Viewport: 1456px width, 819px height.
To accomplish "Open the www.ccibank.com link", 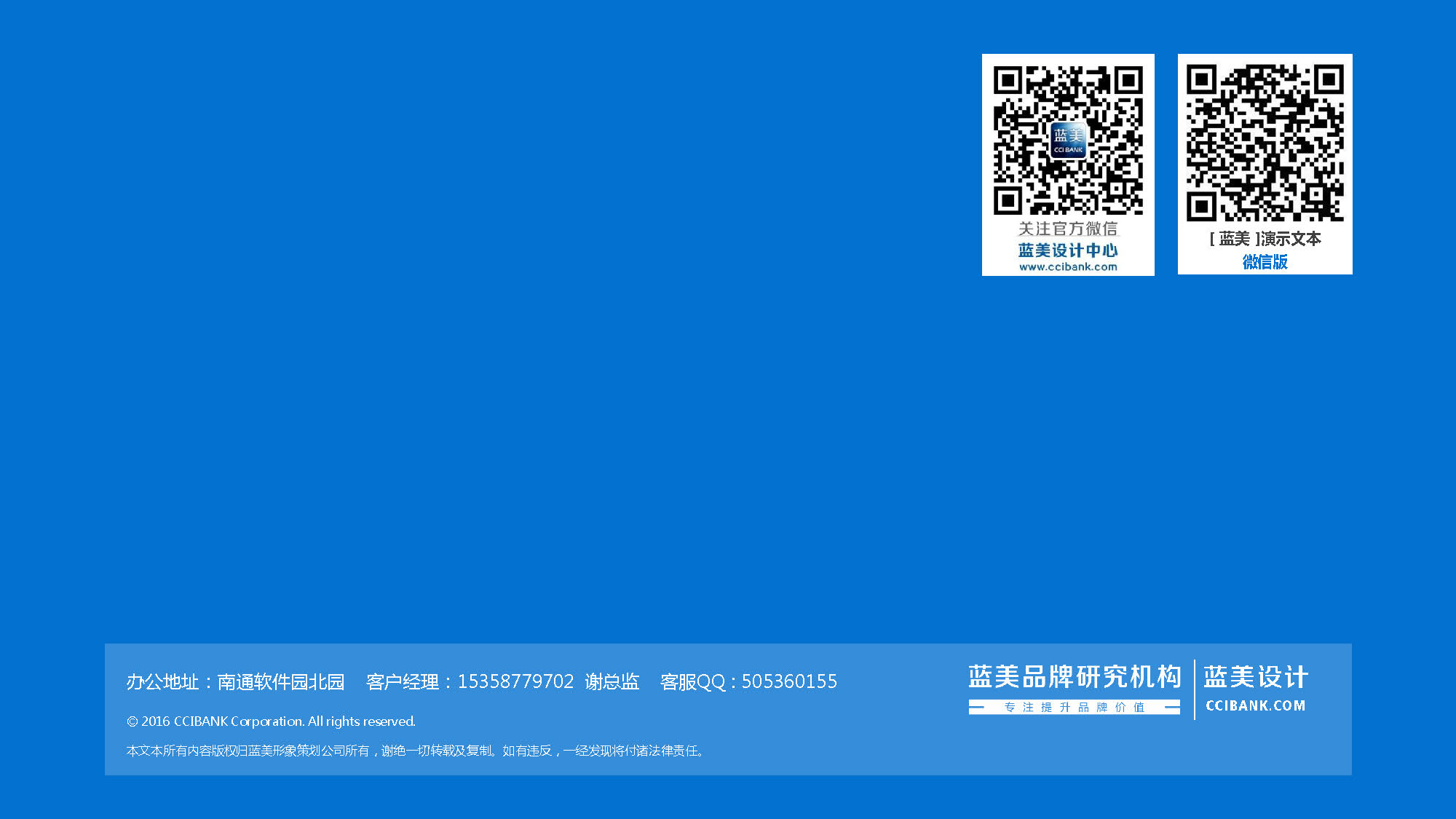I will coord(1068,267).
